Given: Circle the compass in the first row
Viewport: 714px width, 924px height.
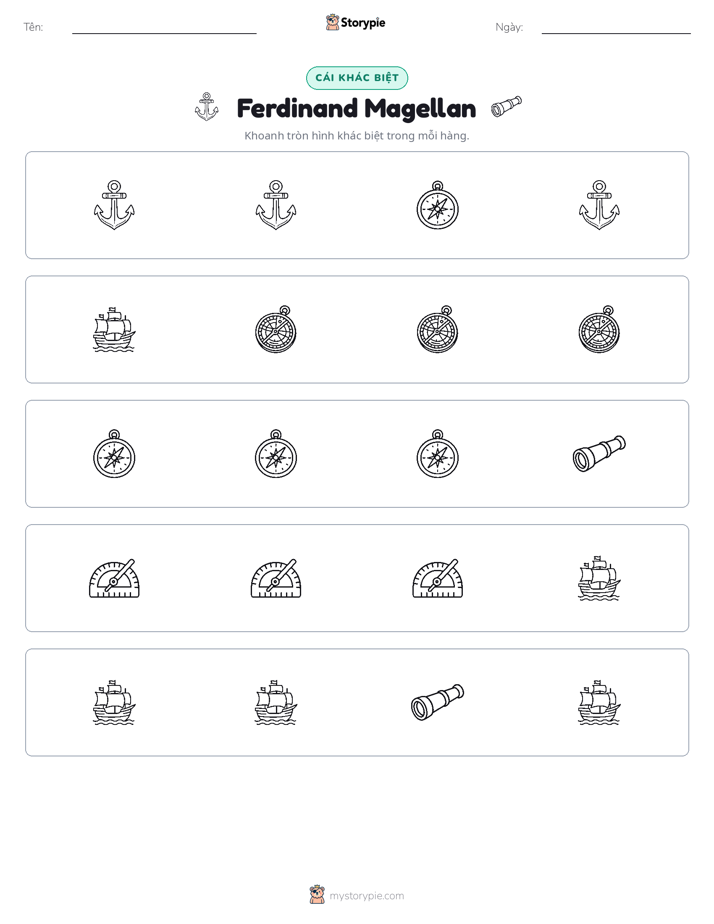Looking at the screenshot, I should [437, 205].
